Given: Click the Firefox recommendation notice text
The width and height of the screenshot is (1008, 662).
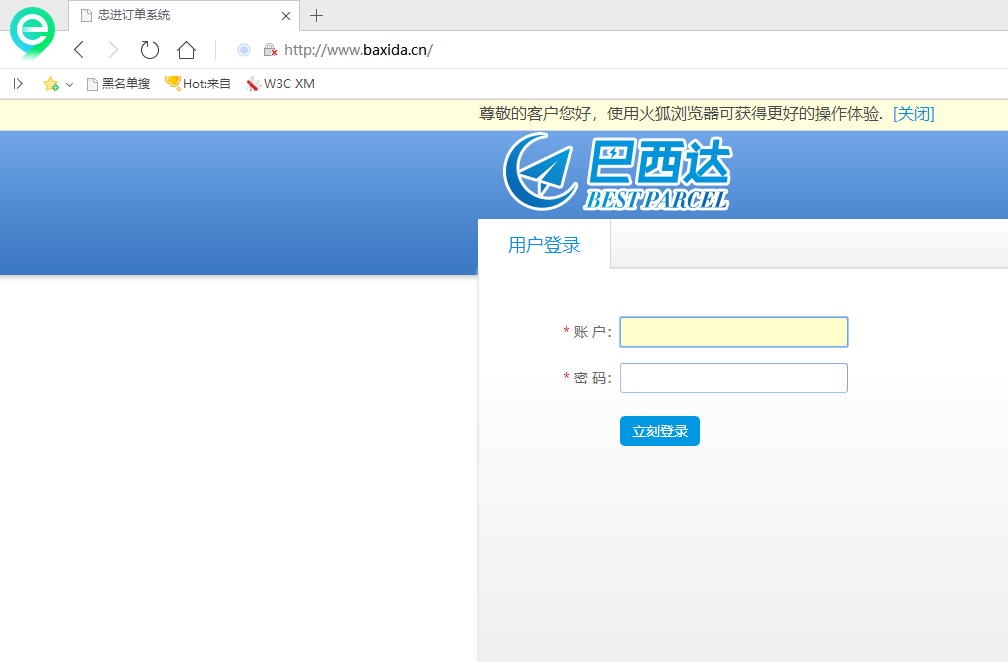Looking at the screenshot, I should pyautogui.click(x=681, y=114).
